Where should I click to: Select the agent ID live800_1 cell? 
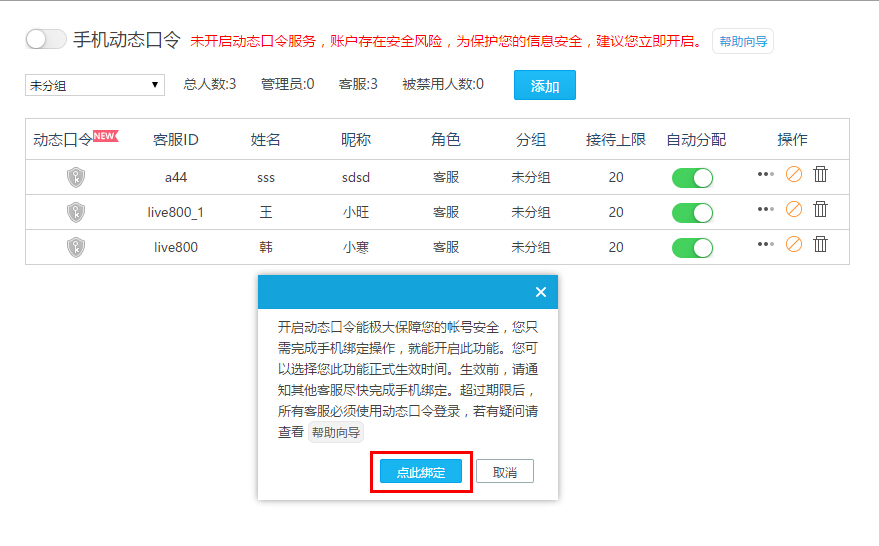175,212
